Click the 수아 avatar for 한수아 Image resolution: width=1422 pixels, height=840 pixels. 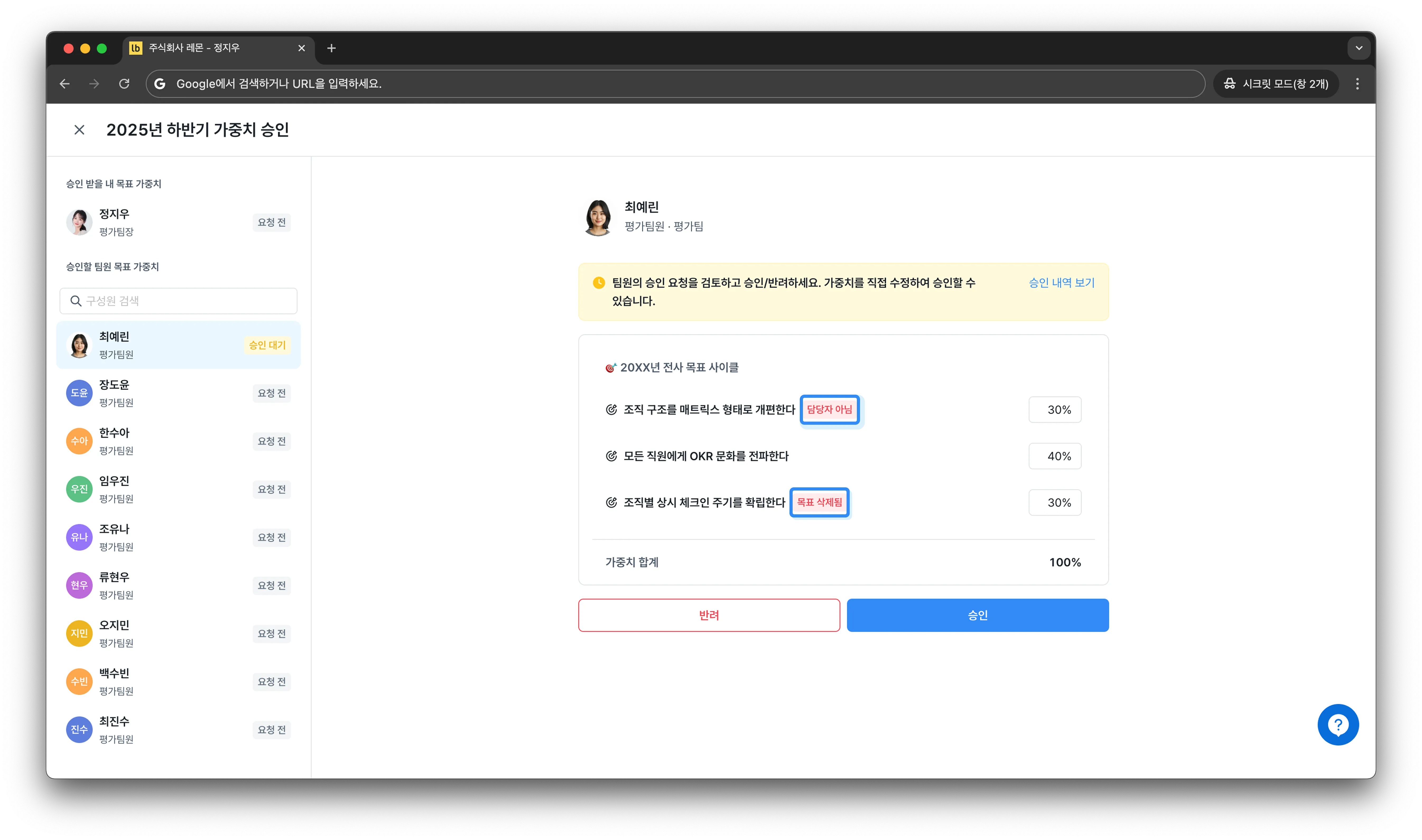click(x=79, y=441)
